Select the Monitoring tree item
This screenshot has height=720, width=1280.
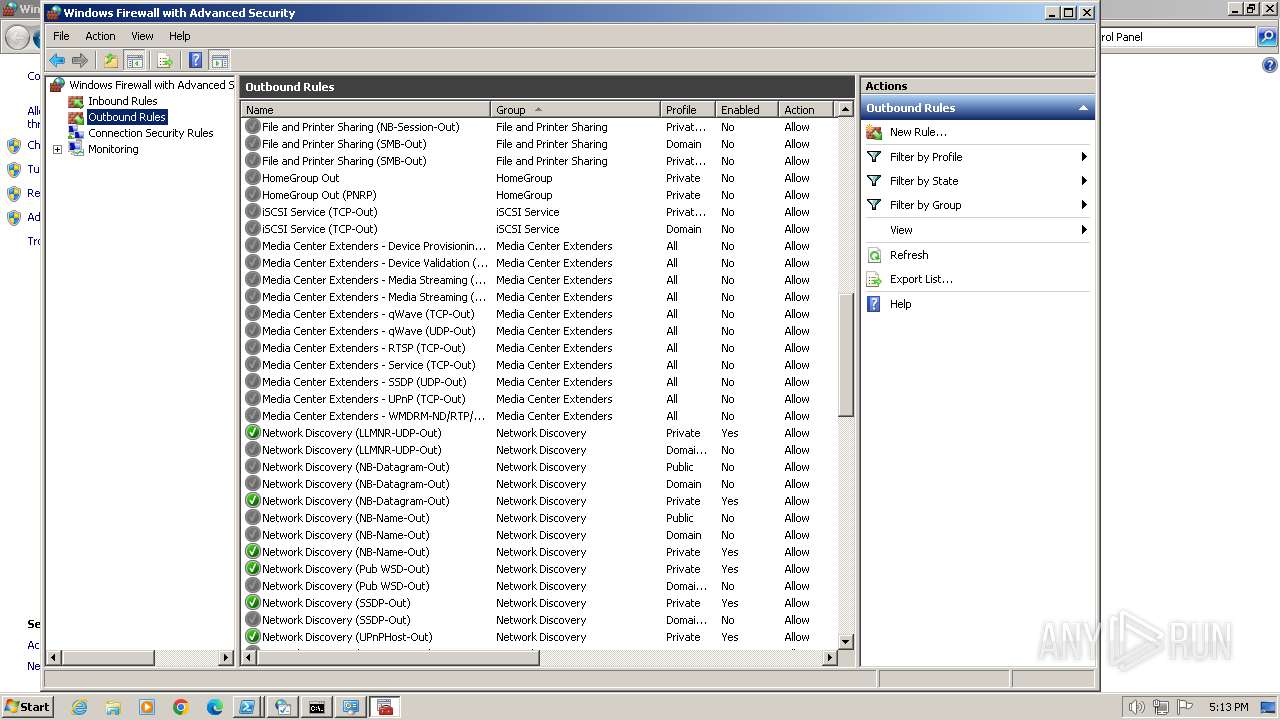[x=113, y=149]
